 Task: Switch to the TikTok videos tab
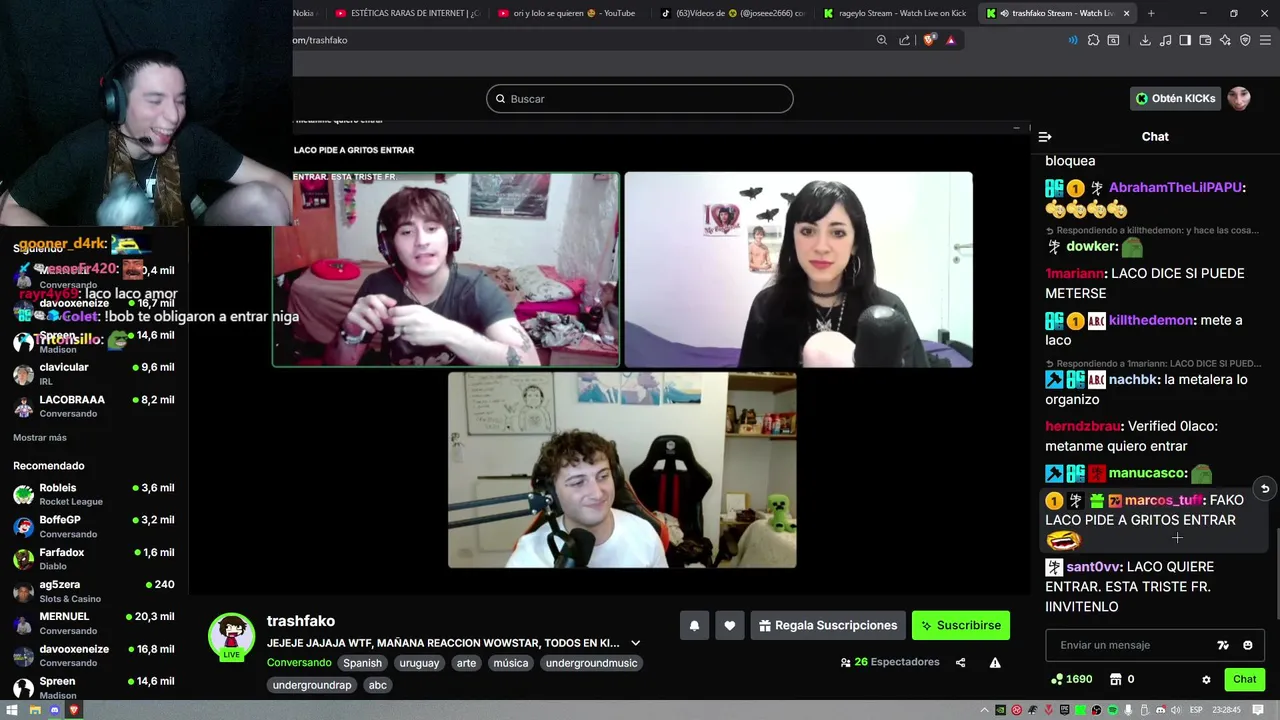pyautogui.click(x=732, y=13)
